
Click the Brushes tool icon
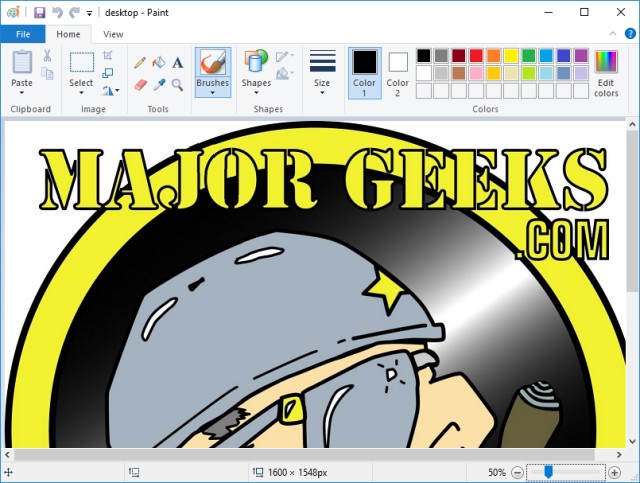tap(213, 62)
